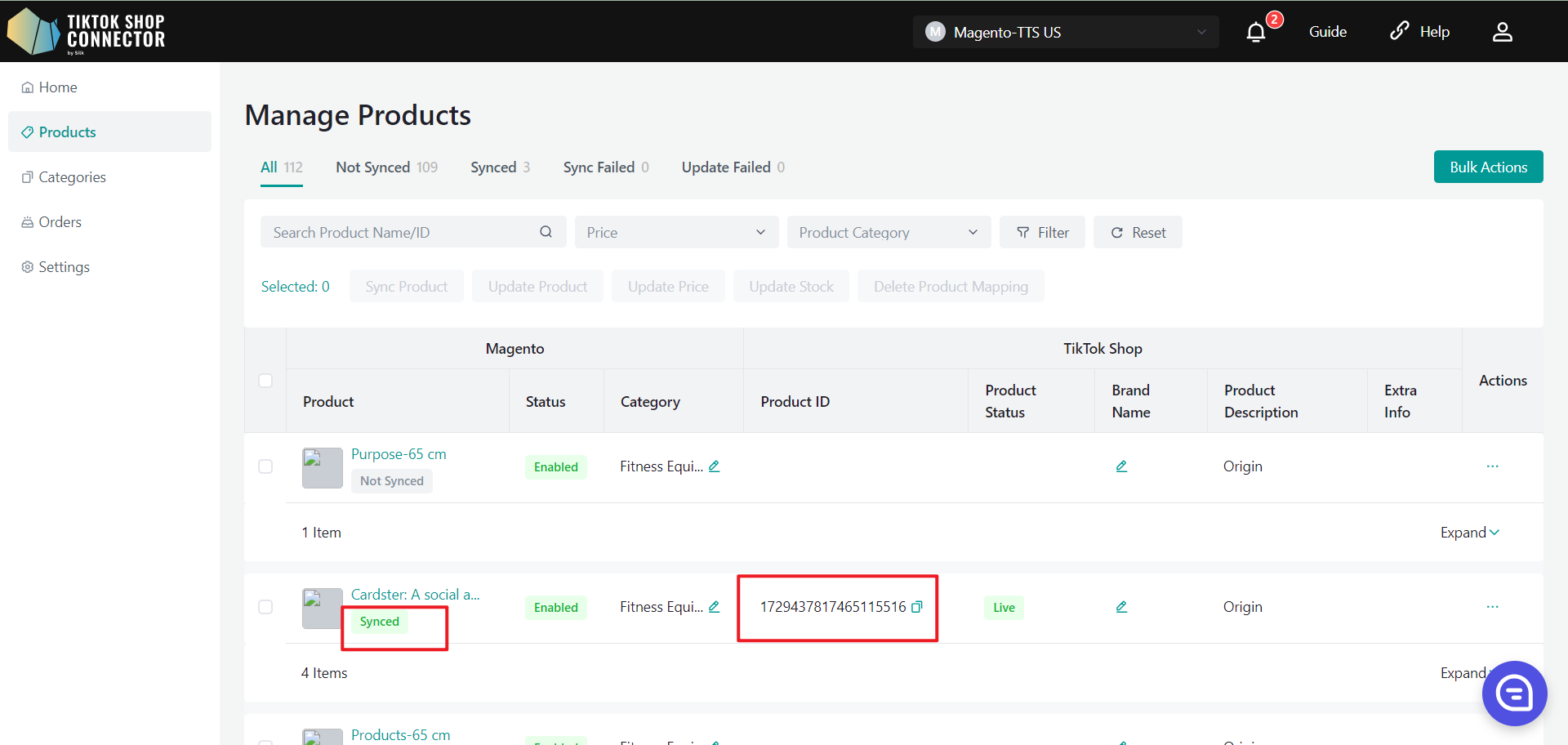
Task: Focus the Search Product Name/ID field
Action: [x=400, y=232]
